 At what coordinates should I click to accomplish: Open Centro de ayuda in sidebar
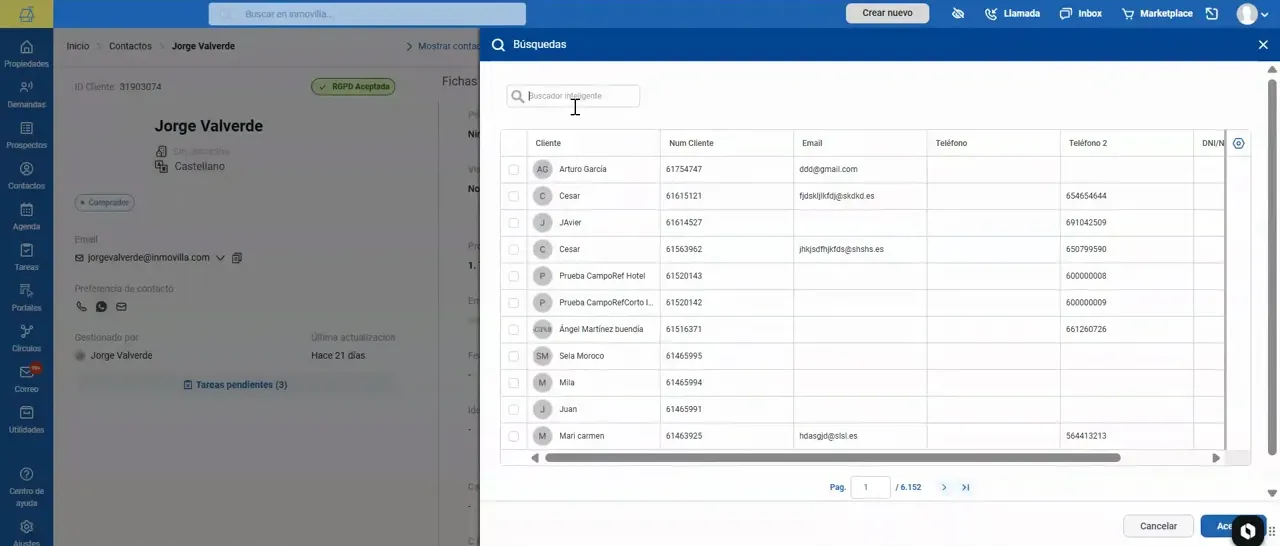pos(26,485)
